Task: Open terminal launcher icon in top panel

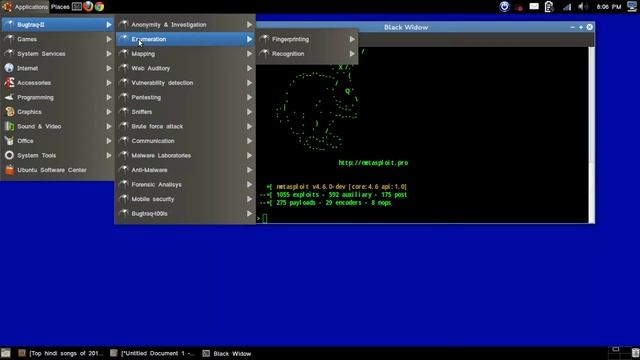Action: tap(77, 7)
